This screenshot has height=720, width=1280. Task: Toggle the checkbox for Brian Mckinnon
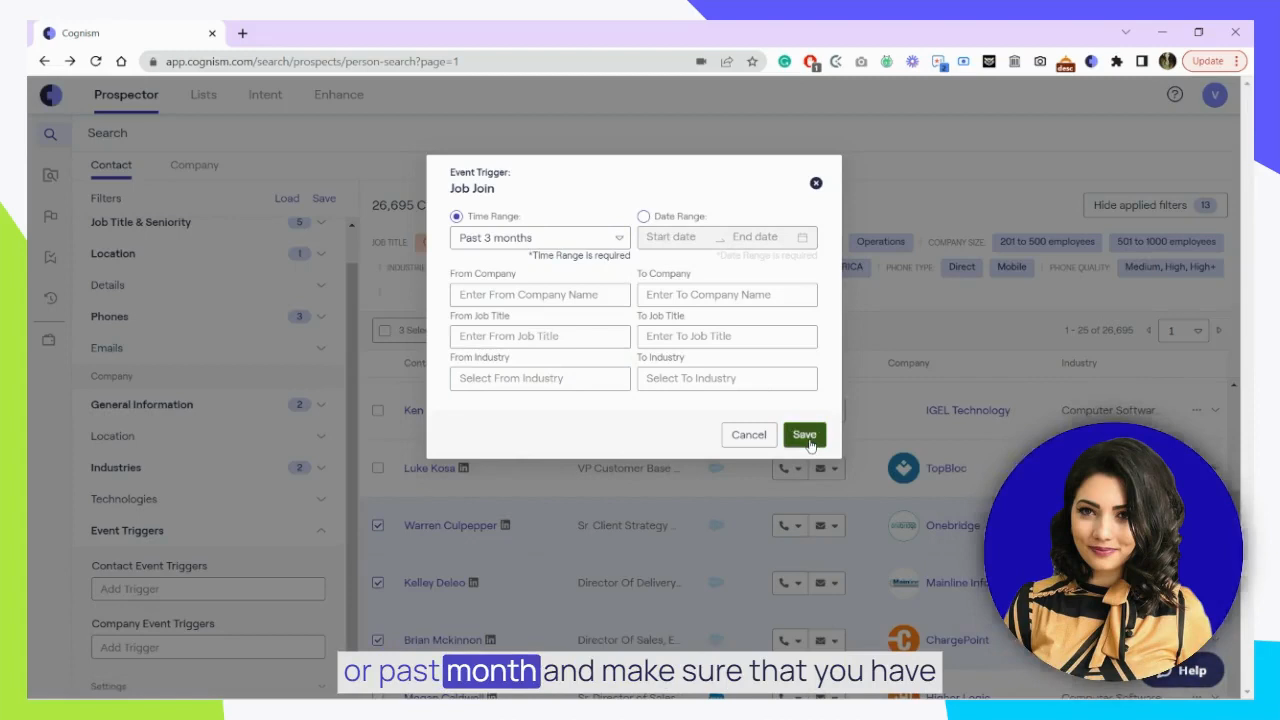coord(378,640)
